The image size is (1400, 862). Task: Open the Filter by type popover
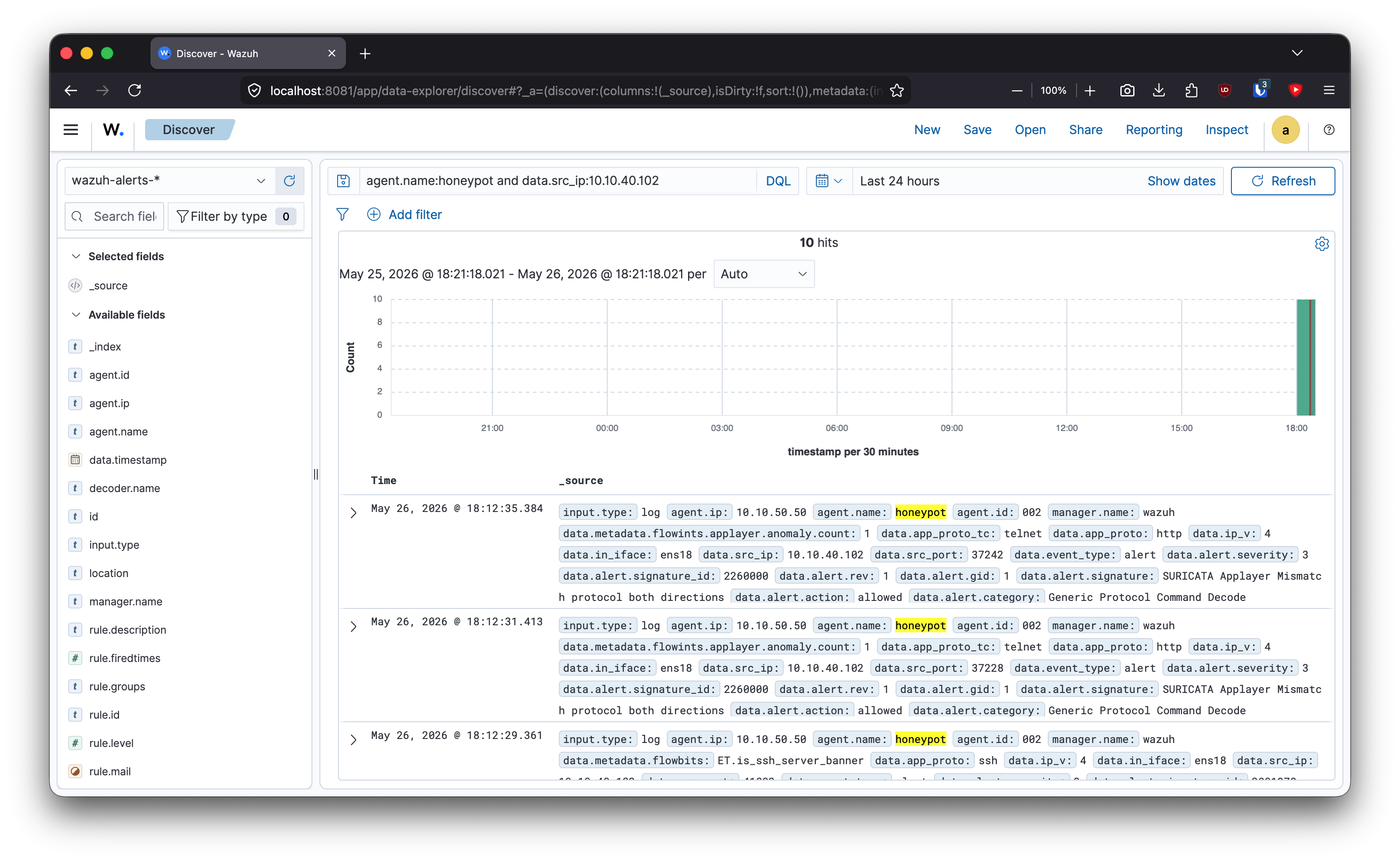[x=236, y=217]
